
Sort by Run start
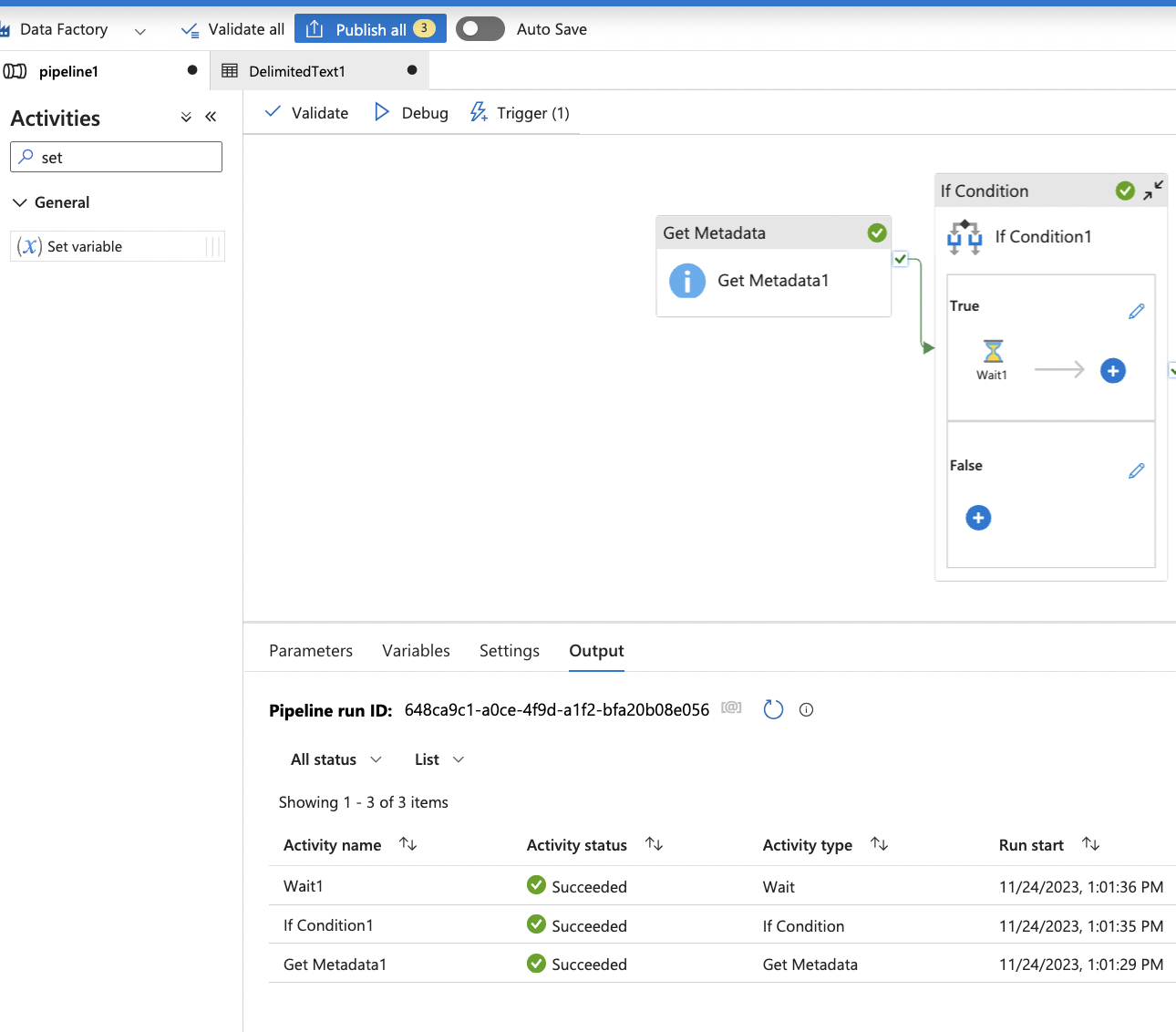point(1090,844)
